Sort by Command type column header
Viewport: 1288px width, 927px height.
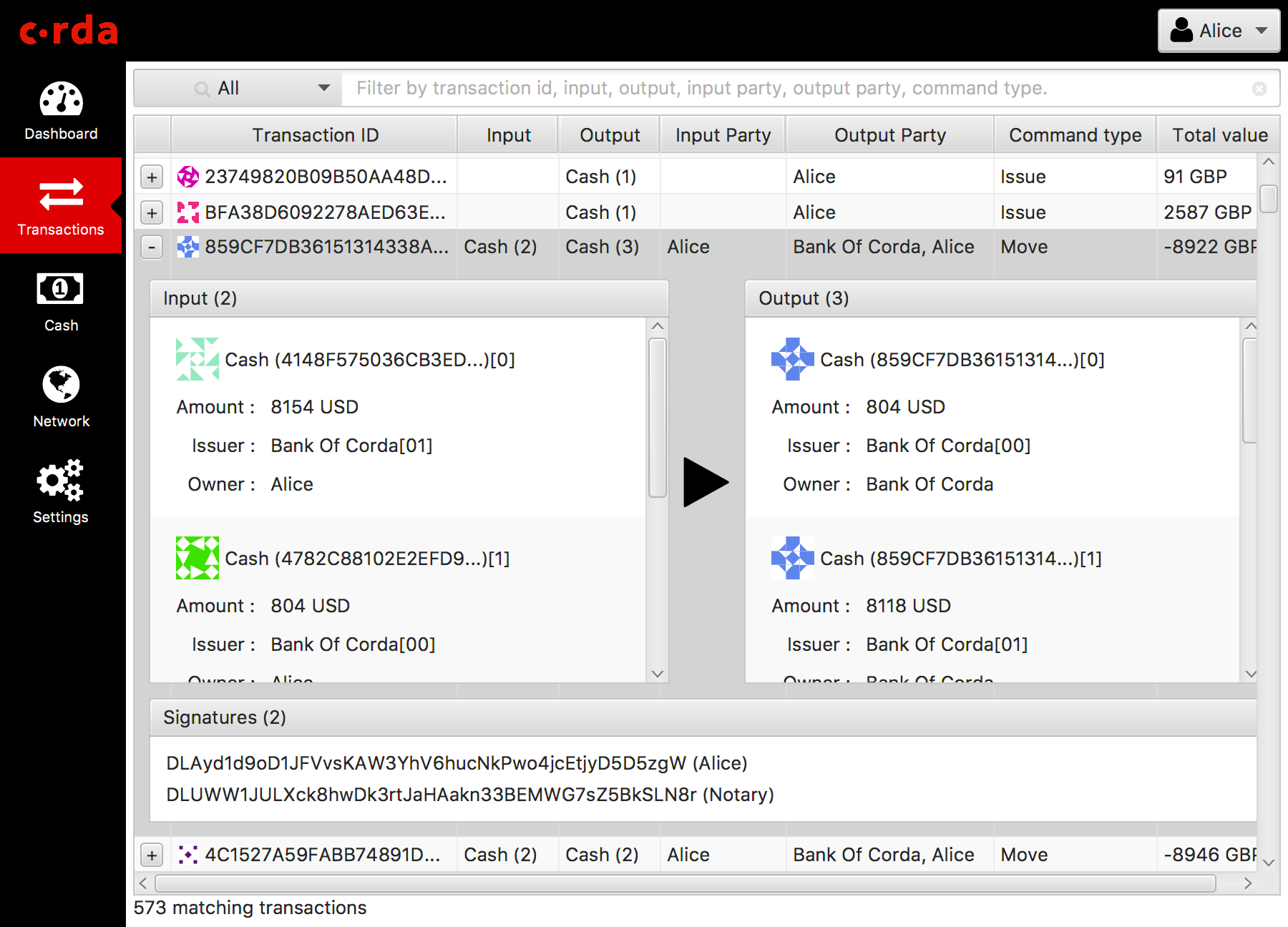1075,135
